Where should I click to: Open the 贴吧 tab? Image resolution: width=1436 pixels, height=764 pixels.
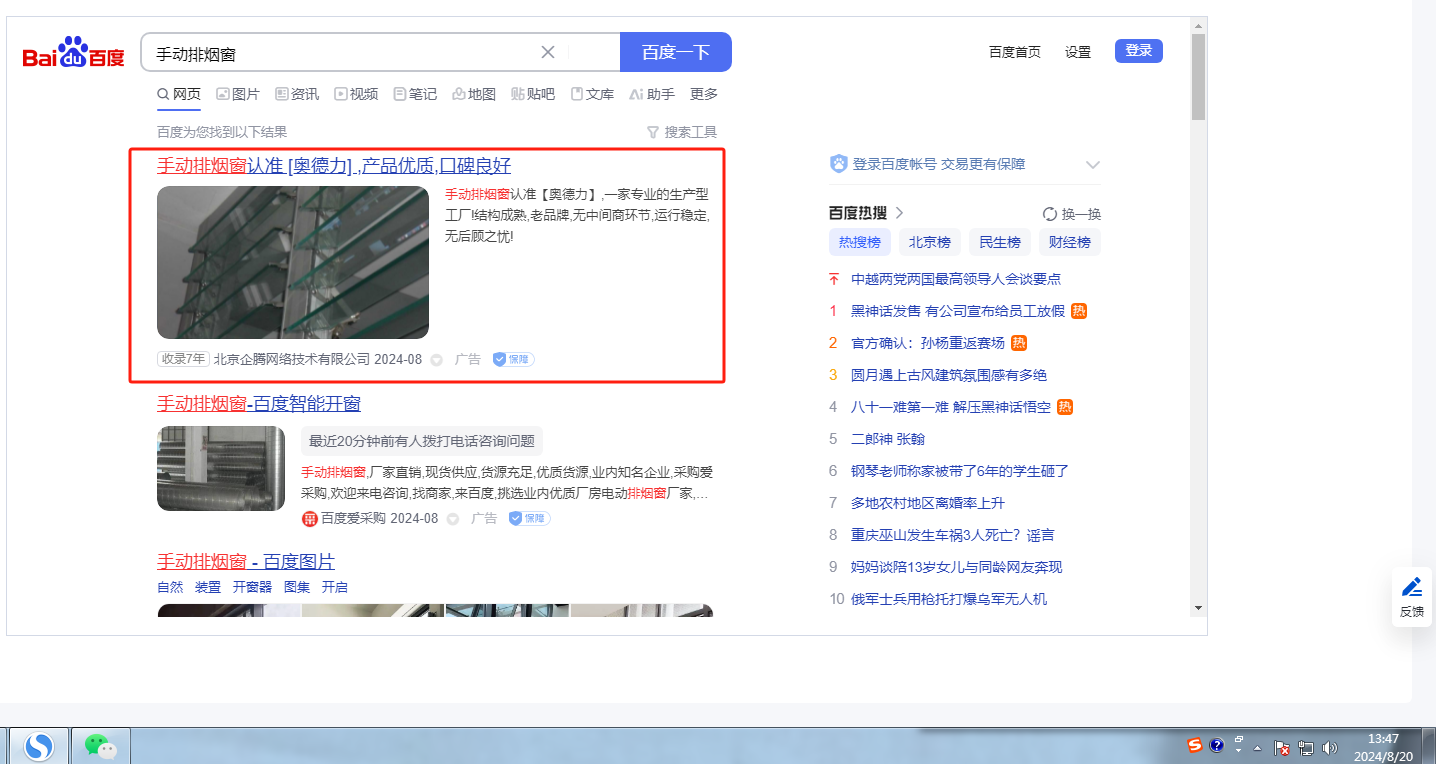pos(533,94)
